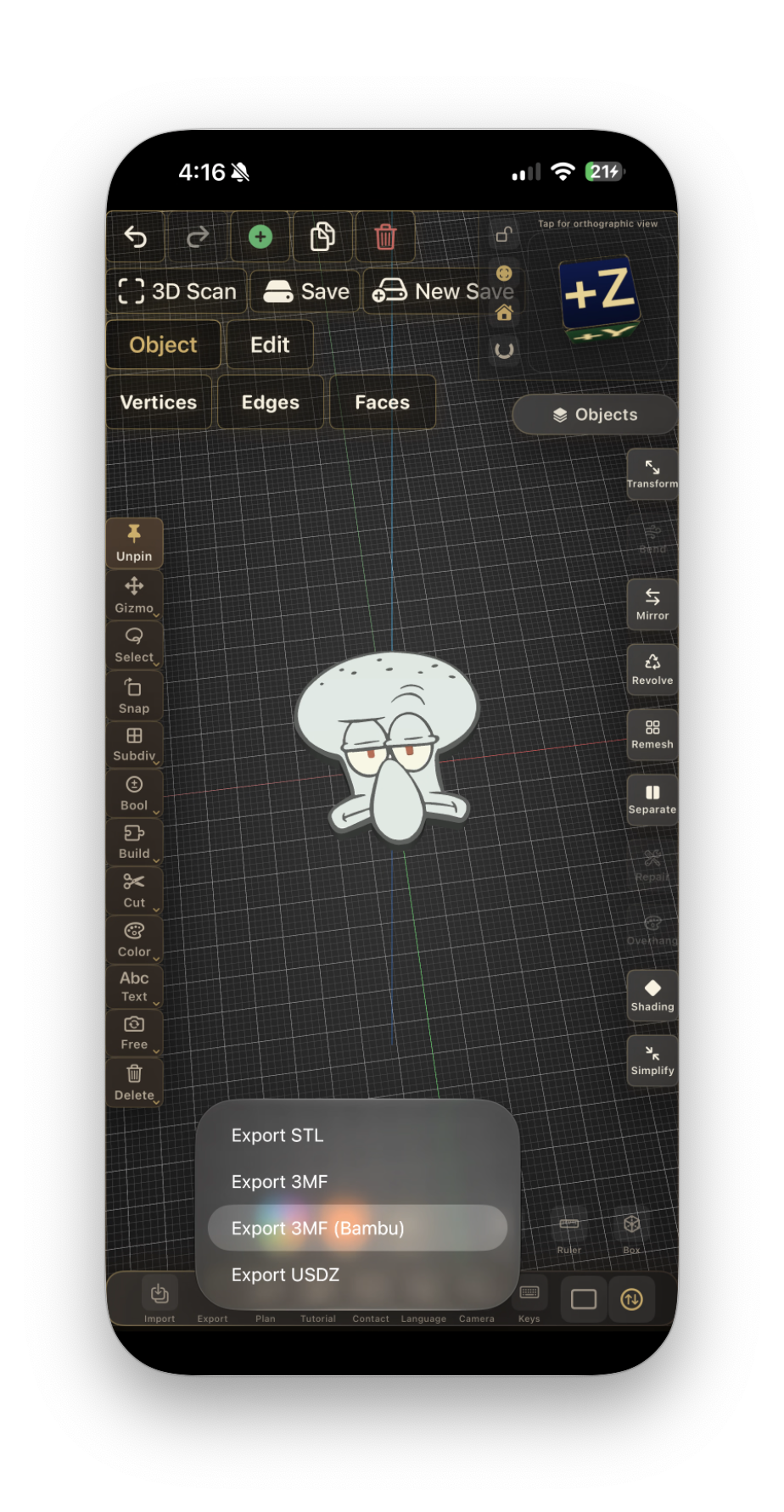The image size is (784, 1512).
Task: Tap the Separate tool
Action: click(x=652, y=799)
